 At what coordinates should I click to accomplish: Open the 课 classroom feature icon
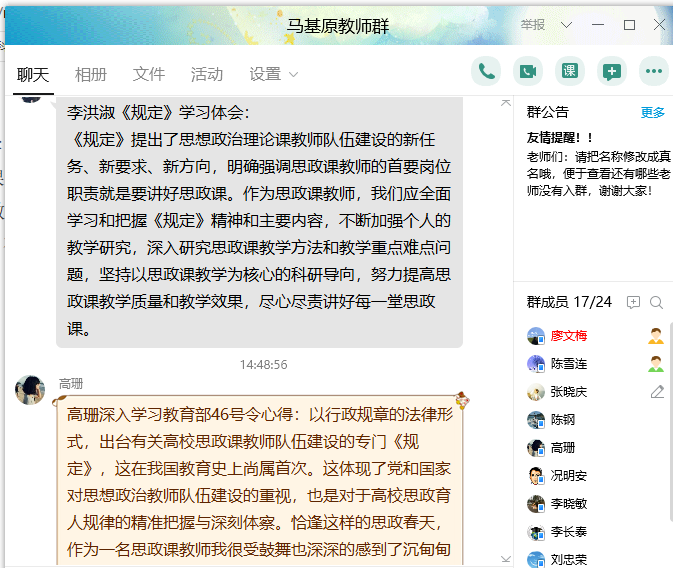569,71
